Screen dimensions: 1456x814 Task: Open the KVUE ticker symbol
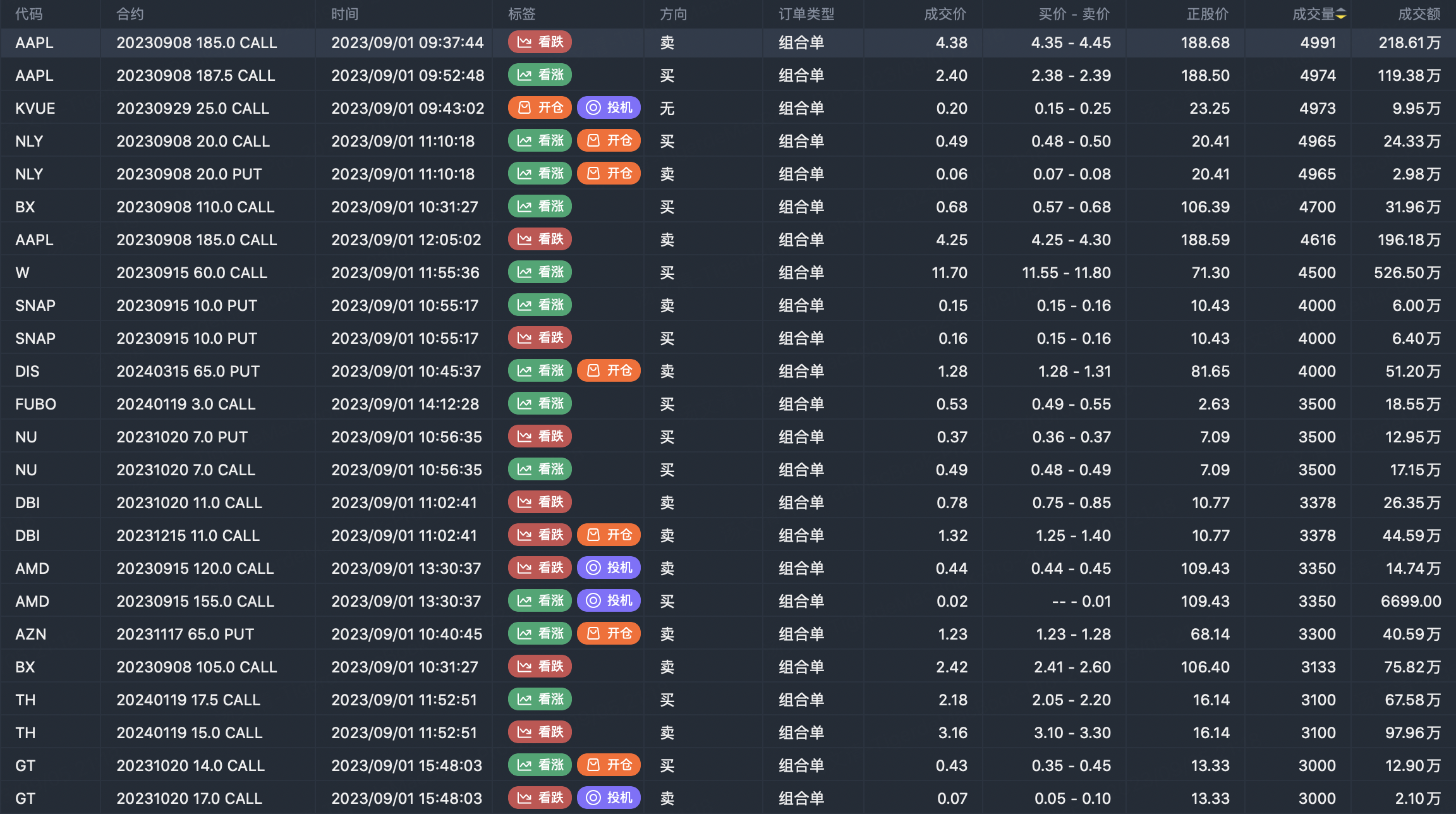coord(35,108)
